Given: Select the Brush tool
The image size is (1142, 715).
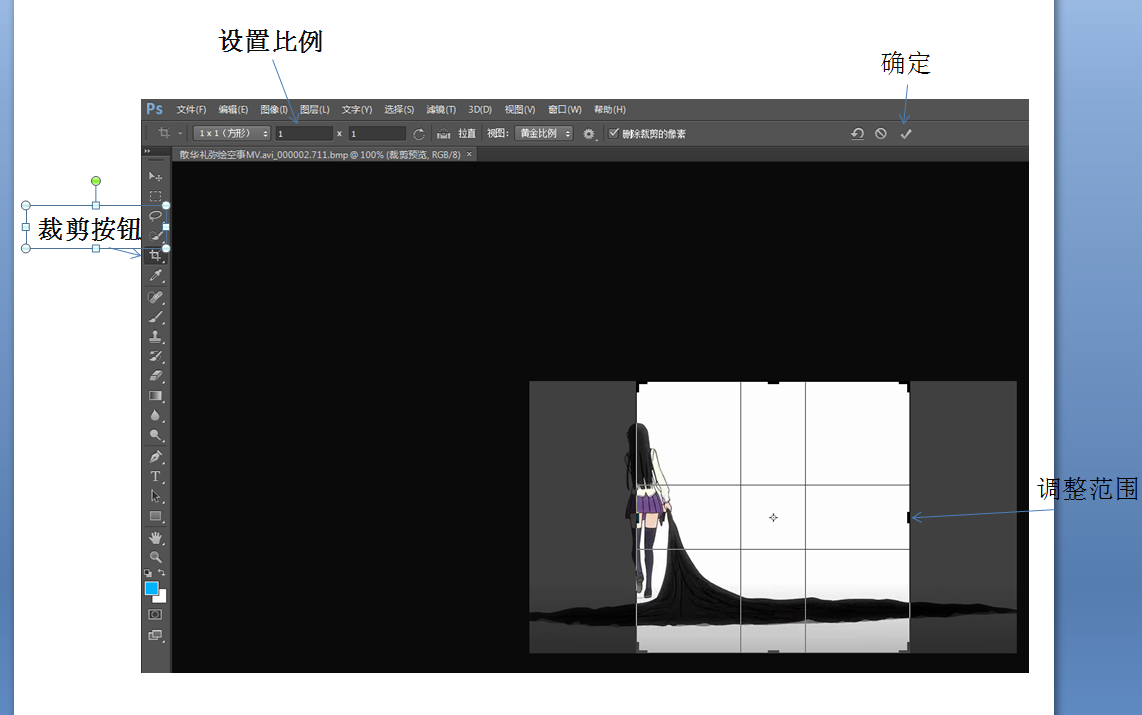Looking at the screenshot, I should (155, 317).
